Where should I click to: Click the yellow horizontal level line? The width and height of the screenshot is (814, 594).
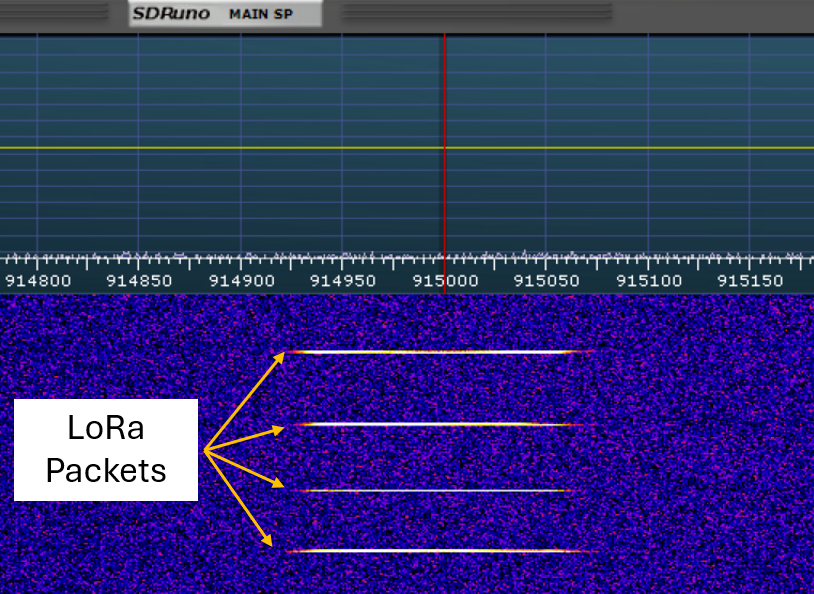pyautogui.click(x=407, y=148)
